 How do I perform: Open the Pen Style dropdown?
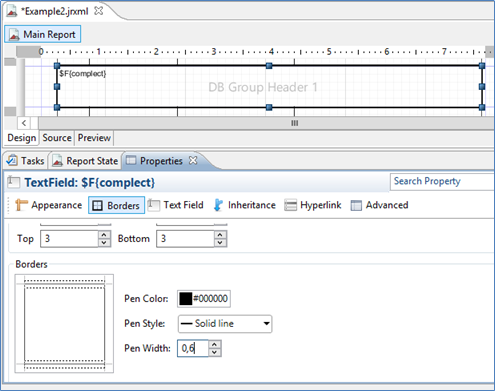point(225,324)
